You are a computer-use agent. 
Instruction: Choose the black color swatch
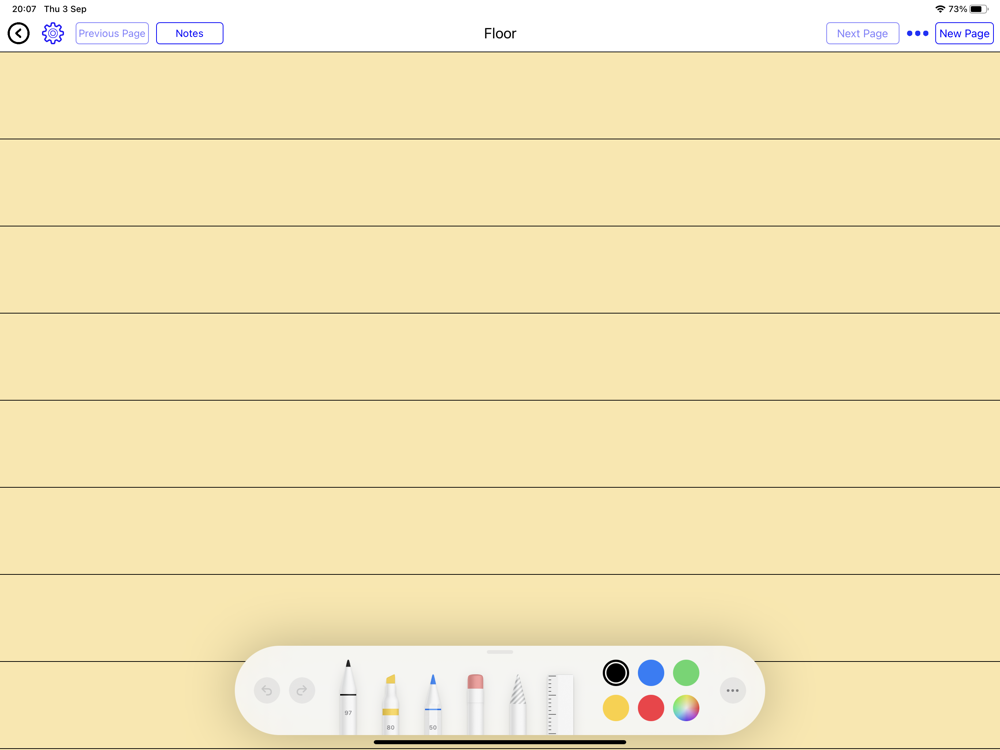[615, 672]
